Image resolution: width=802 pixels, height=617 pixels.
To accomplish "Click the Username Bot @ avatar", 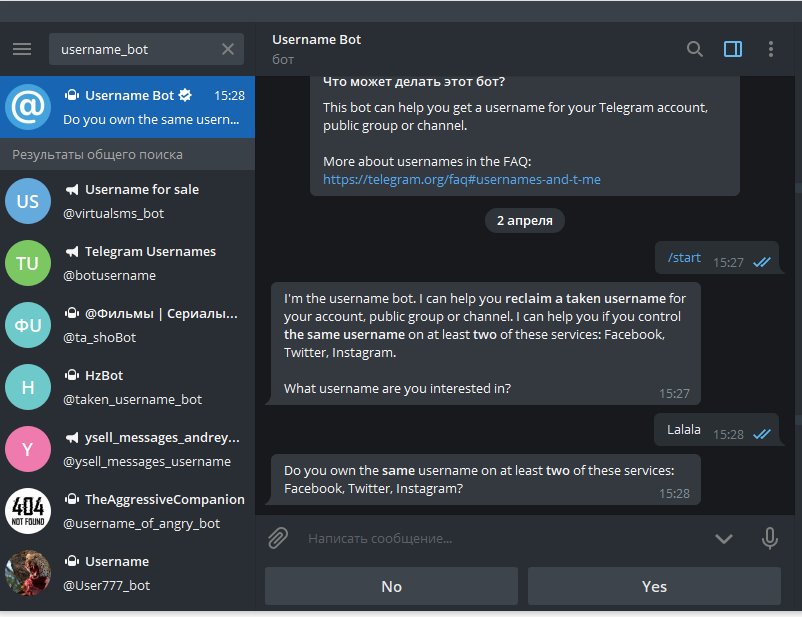I will 28,107.
